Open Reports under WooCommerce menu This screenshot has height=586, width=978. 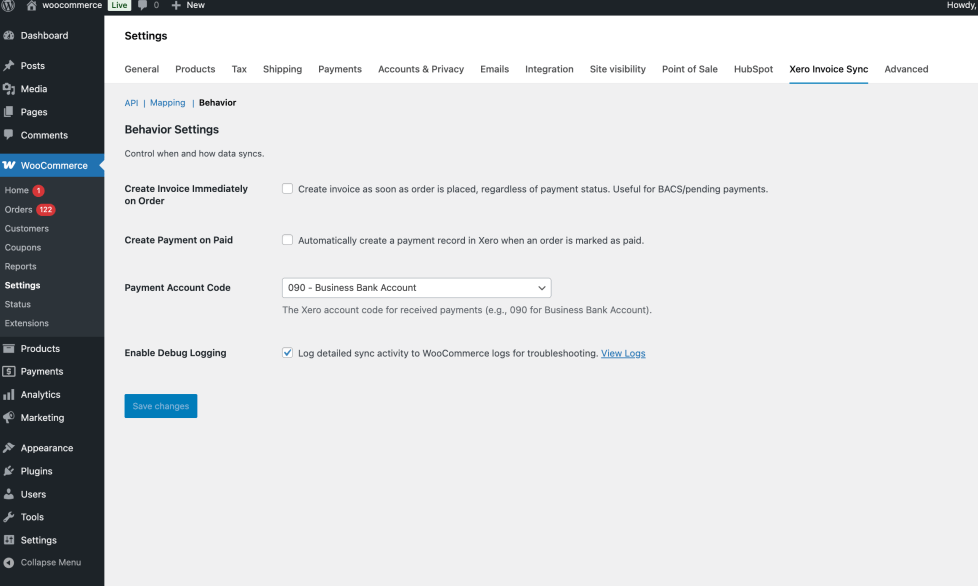[x=21, y=266]
